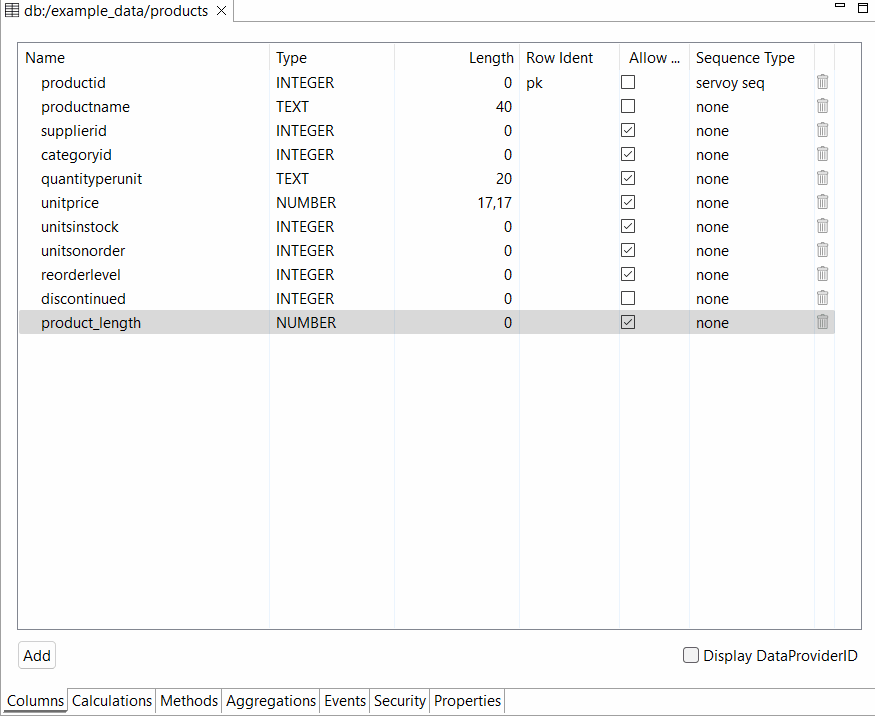Switch to the Calculations tab

112,701
